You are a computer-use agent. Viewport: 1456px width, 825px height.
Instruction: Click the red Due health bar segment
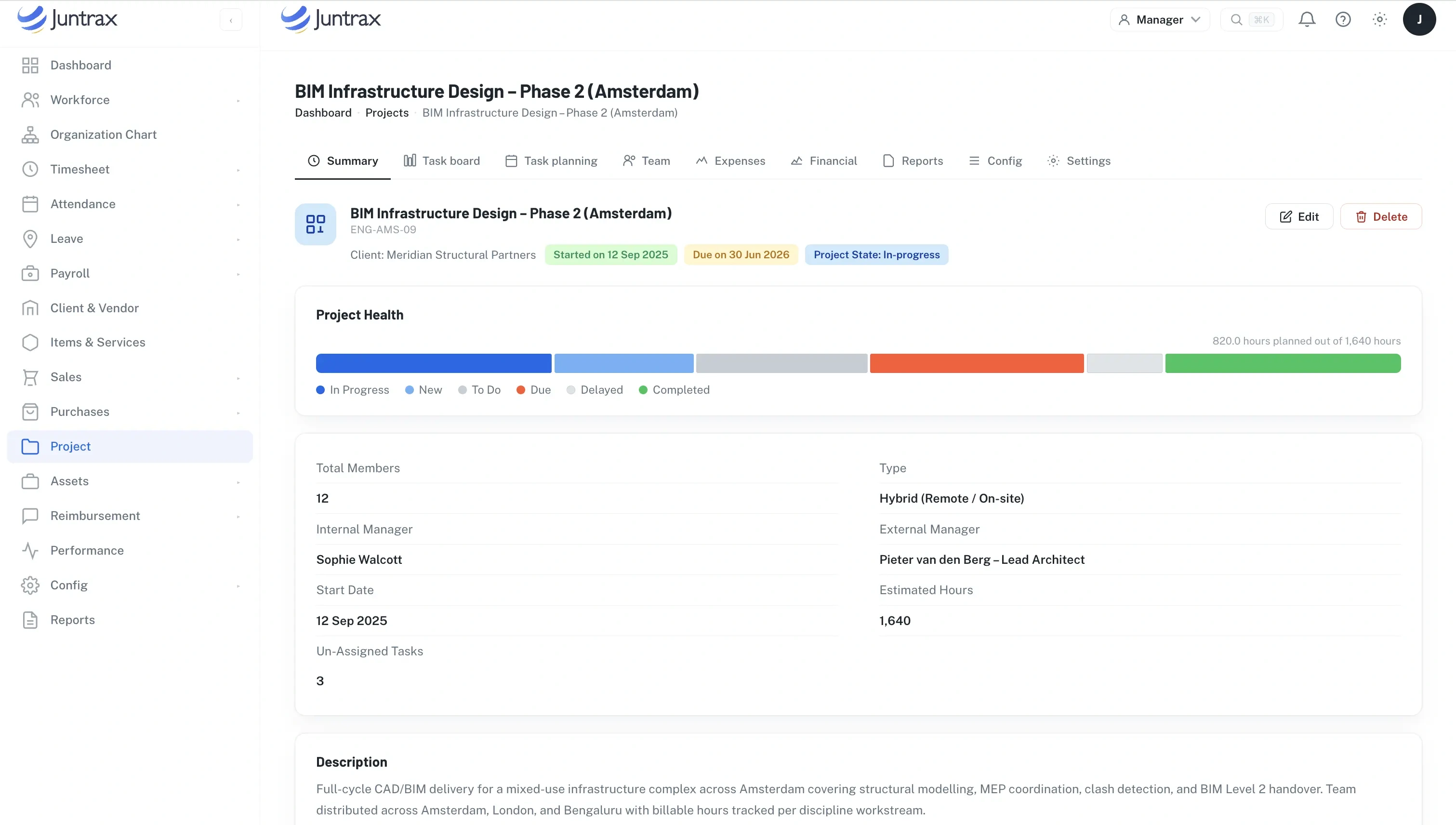[x=977, y=363]
